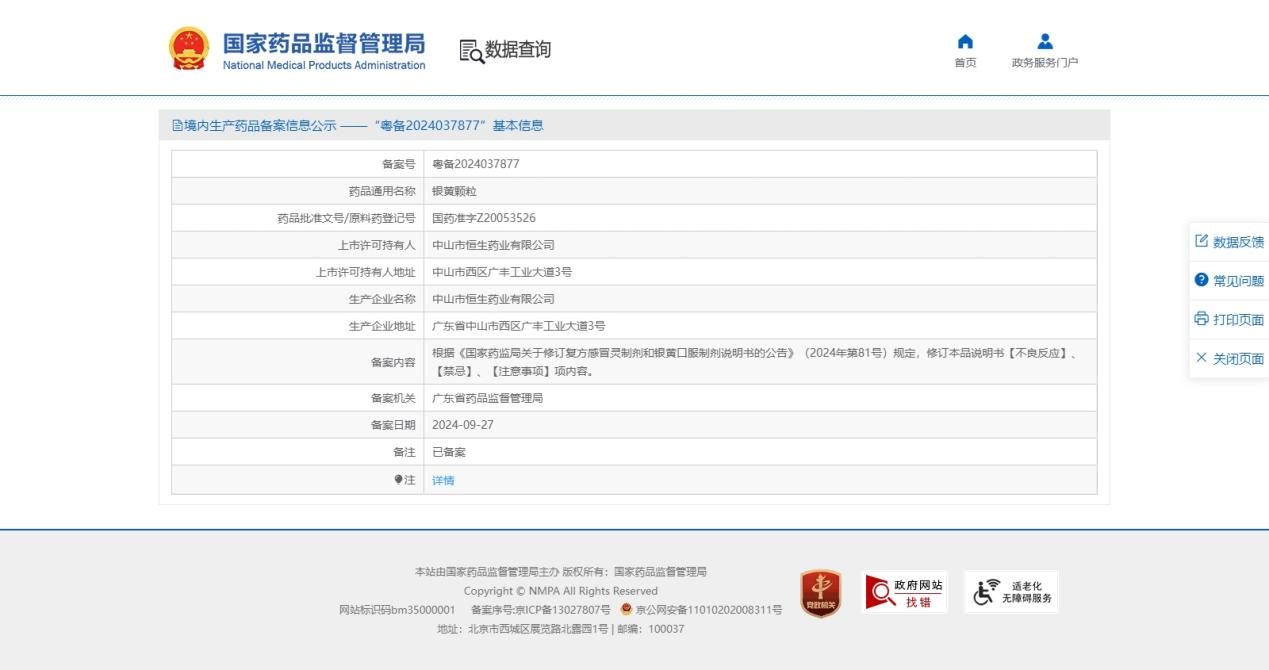Image resolution: width=1269 pixels, height=670 pixels.
Task: Click the document icon before 境内生产药品备案信息公示
Action: point(177,126)
